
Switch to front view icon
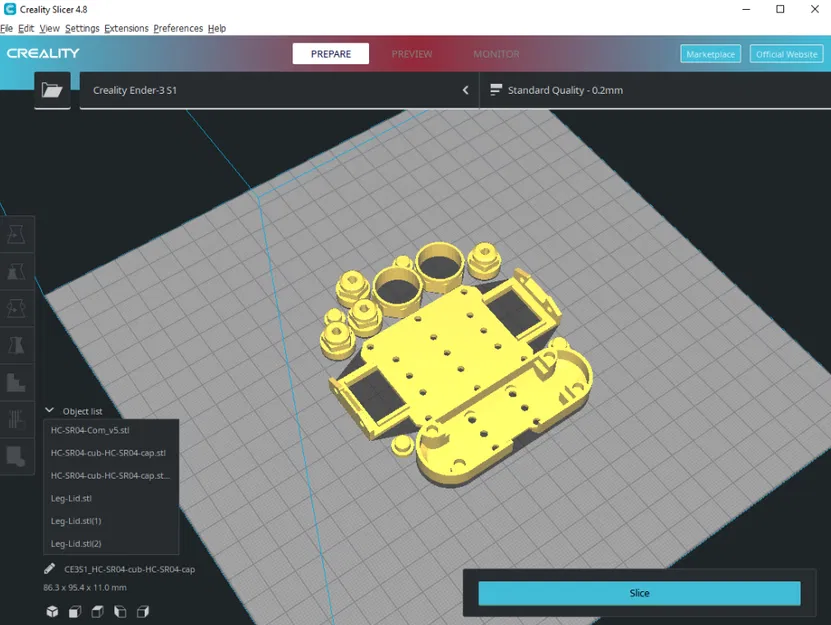74,611
